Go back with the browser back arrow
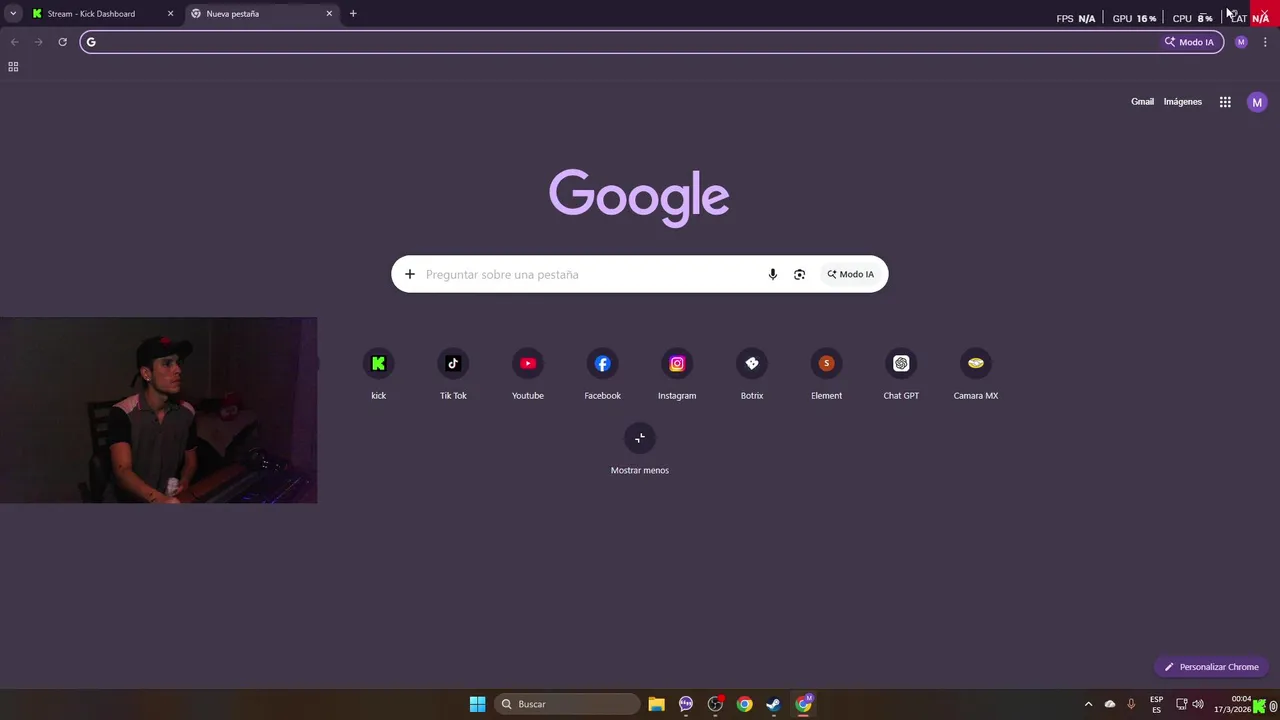Screen dimensions: 1280x720 [14, 42]
